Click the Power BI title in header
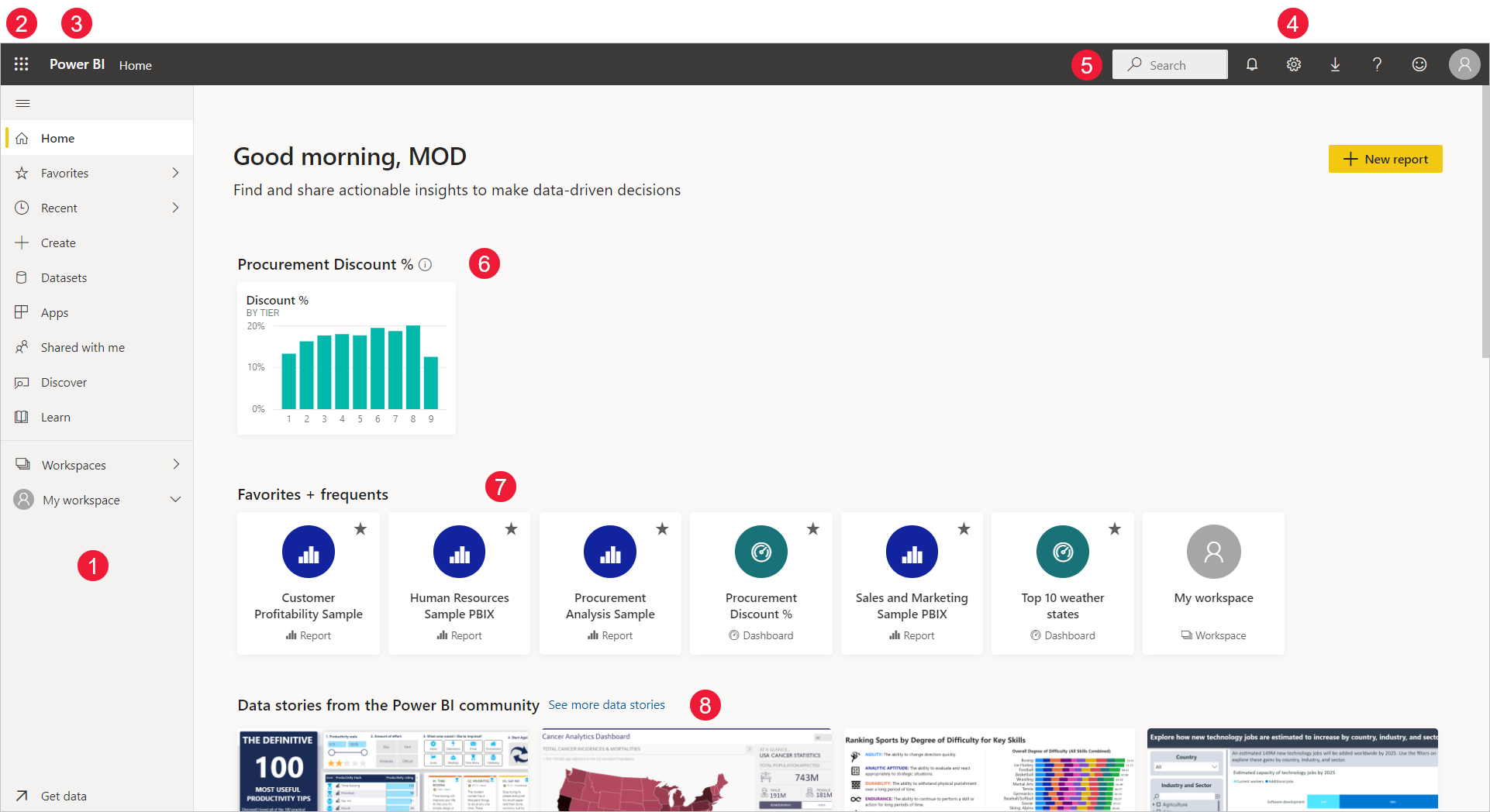Screen dimensions: 1490x812 [77, 64]
